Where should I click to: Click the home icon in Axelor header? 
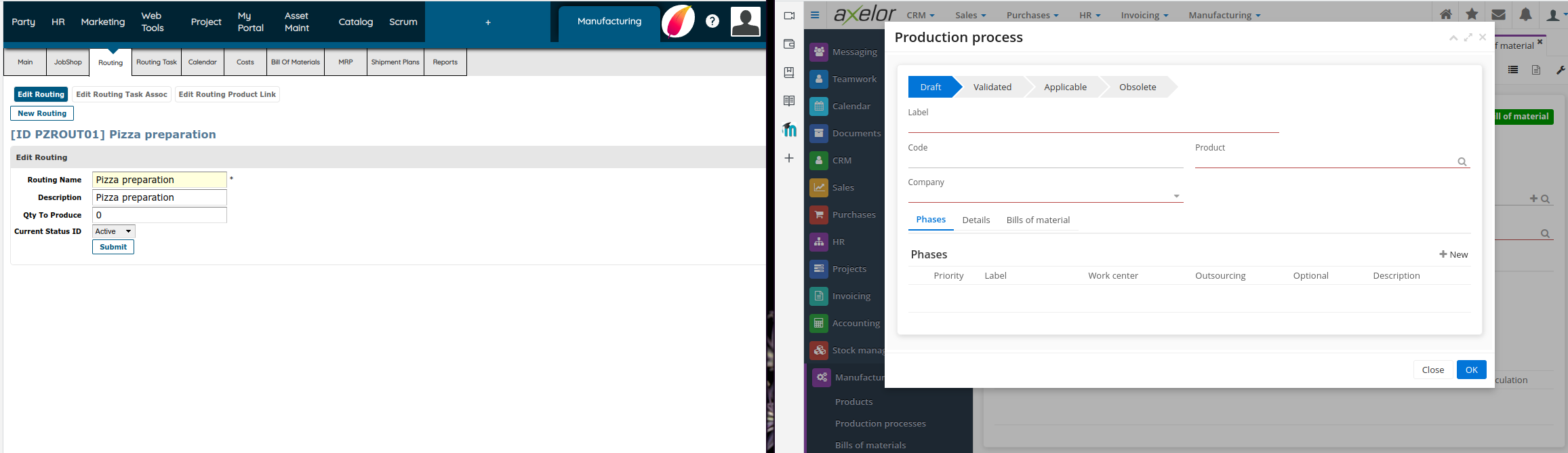[1446, 14]
